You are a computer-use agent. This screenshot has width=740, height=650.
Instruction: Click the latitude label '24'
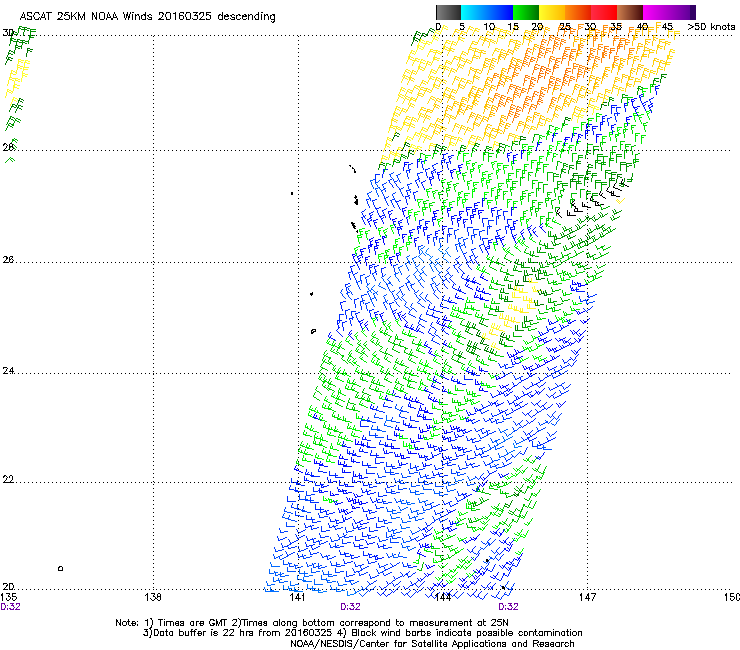point(8,371)
